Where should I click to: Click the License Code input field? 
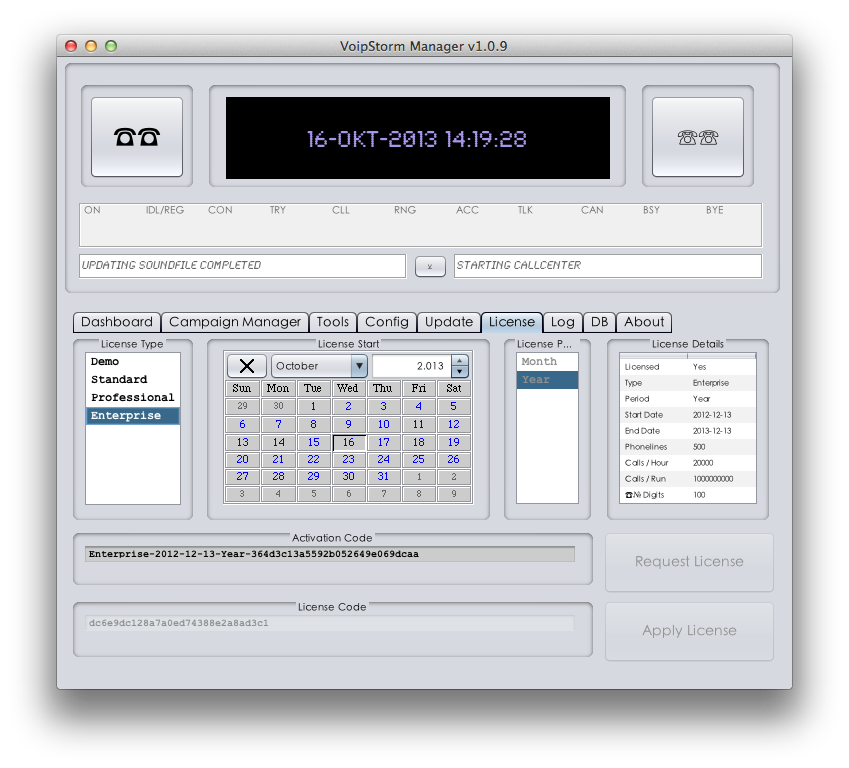point(330,623)
